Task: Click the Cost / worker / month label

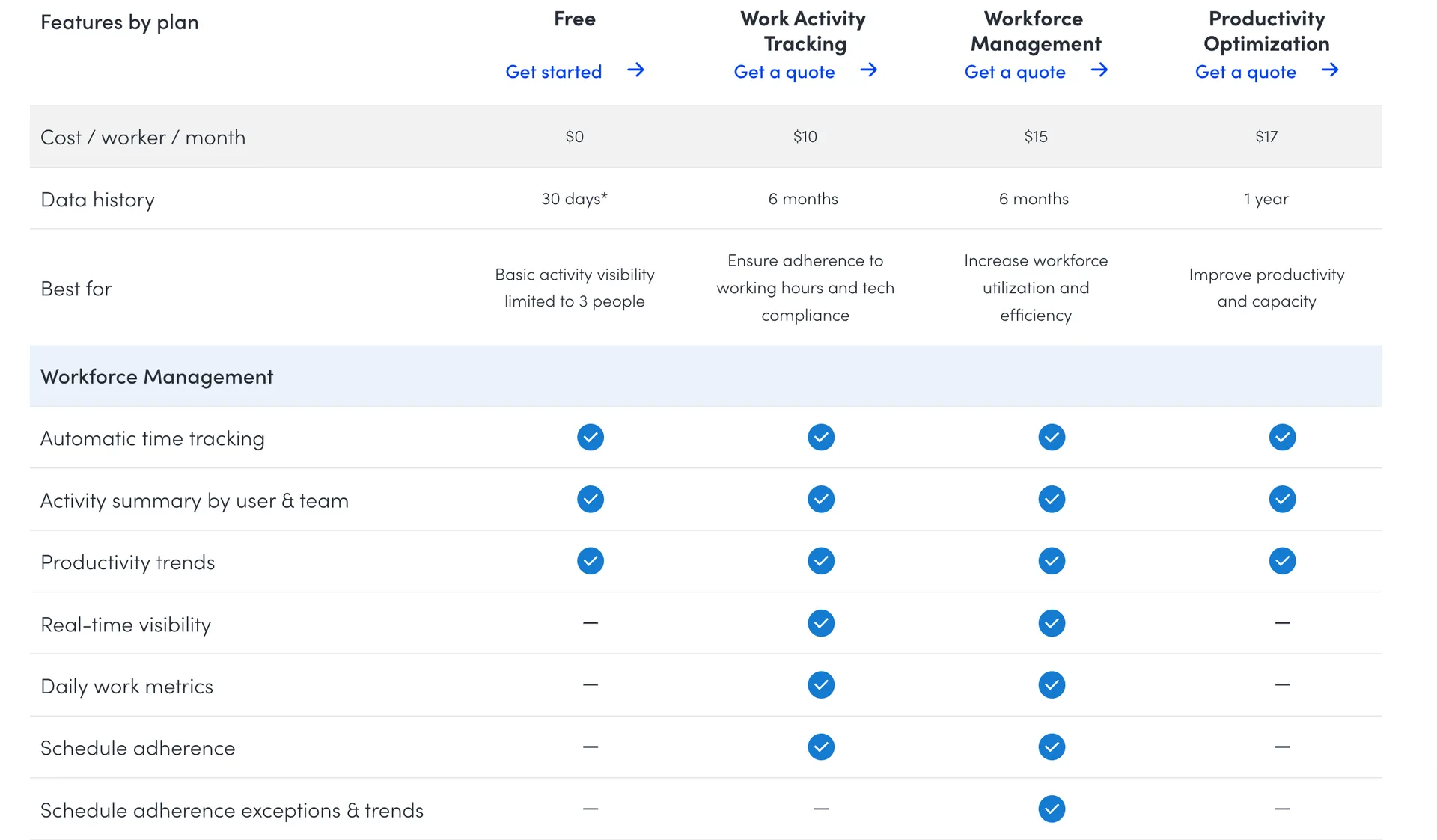Action: (x=143, y=138)
